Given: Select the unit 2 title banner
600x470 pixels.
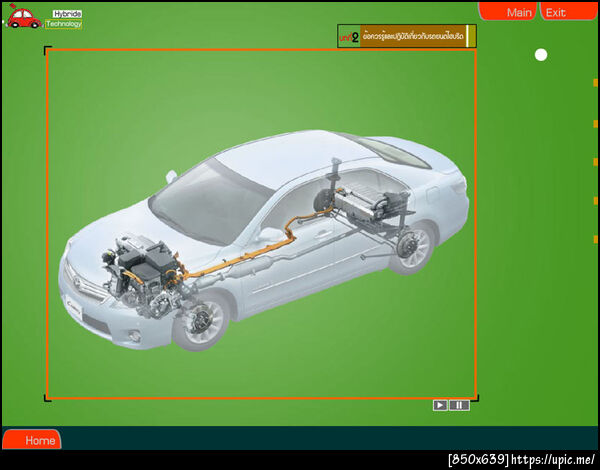Looking at the screenshot, I should pos(407,36).
